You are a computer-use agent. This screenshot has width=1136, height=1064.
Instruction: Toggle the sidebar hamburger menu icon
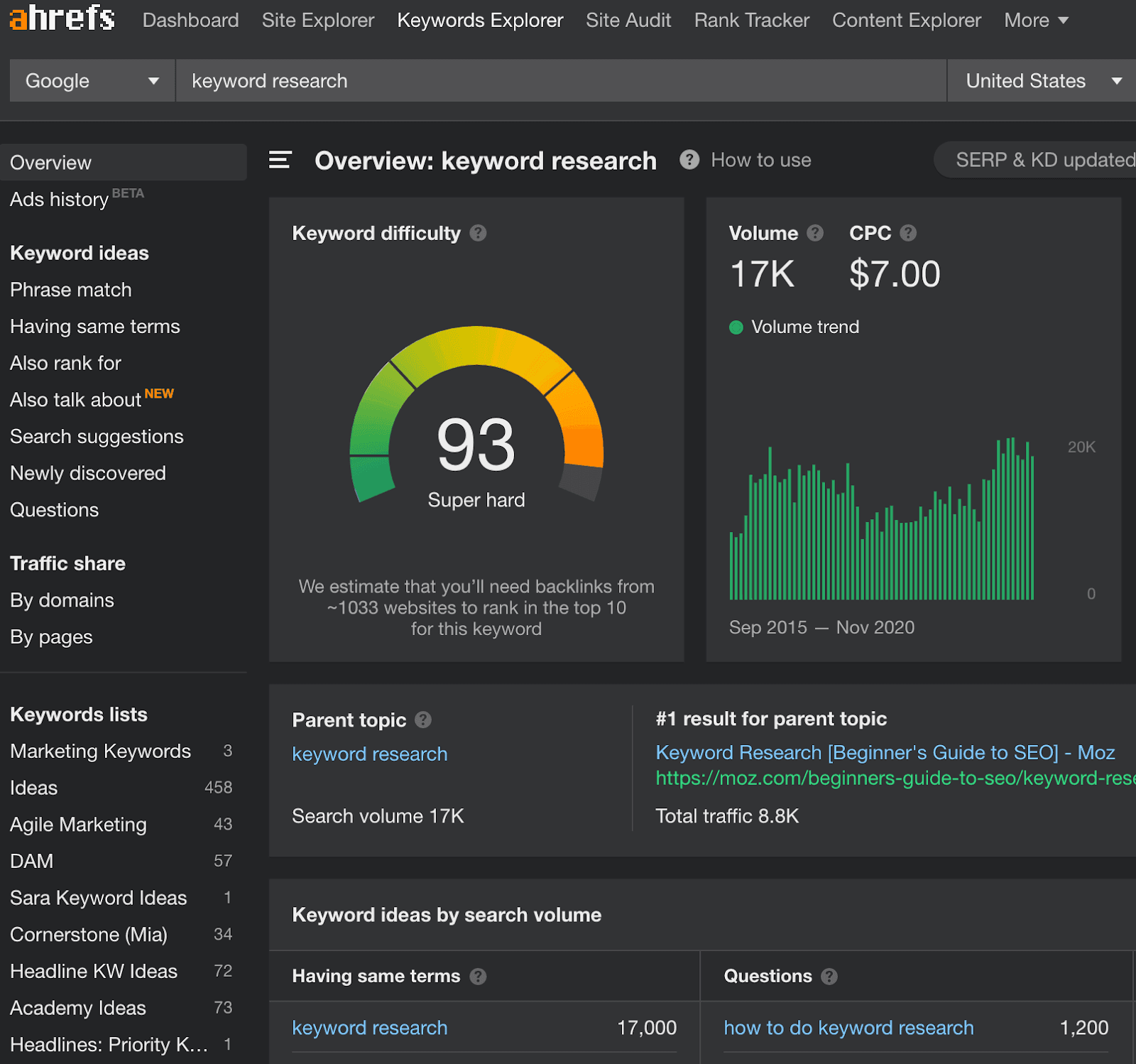click(x=280, y=161)
